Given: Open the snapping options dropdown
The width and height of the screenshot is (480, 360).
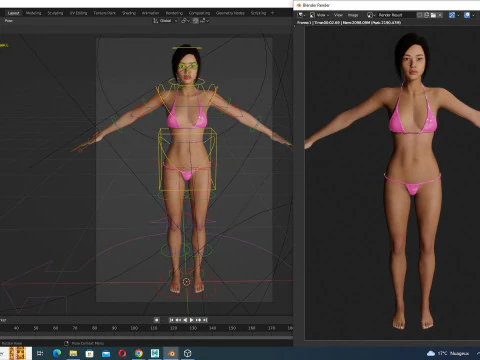Looking at the screenshot, I should [x=204, y=21].
